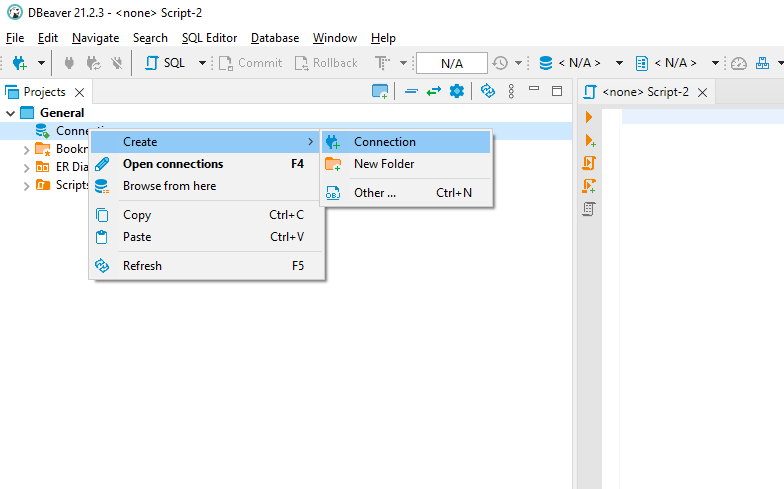The width and height of the screenshot is (784, 489).
Task: Click Execute SQL in new tab icon
Action: (590, 140)
